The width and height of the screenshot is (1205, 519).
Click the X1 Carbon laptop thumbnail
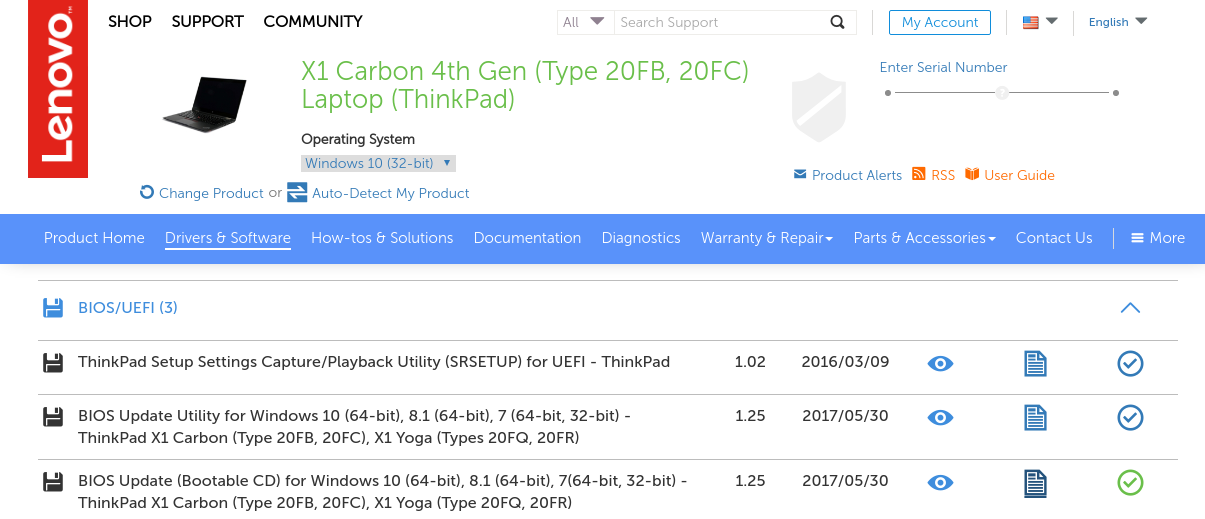(204, 104)
